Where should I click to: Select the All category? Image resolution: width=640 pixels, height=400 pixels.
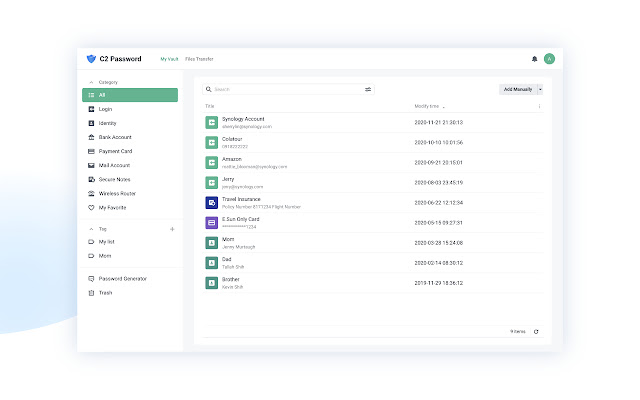[130, 95]
